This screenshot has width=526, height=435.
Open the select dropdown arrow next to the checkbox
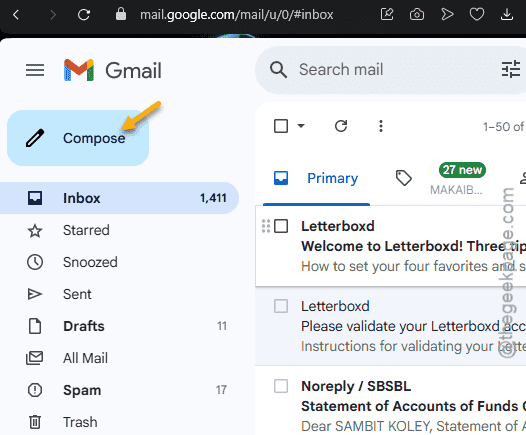point(301,126)
